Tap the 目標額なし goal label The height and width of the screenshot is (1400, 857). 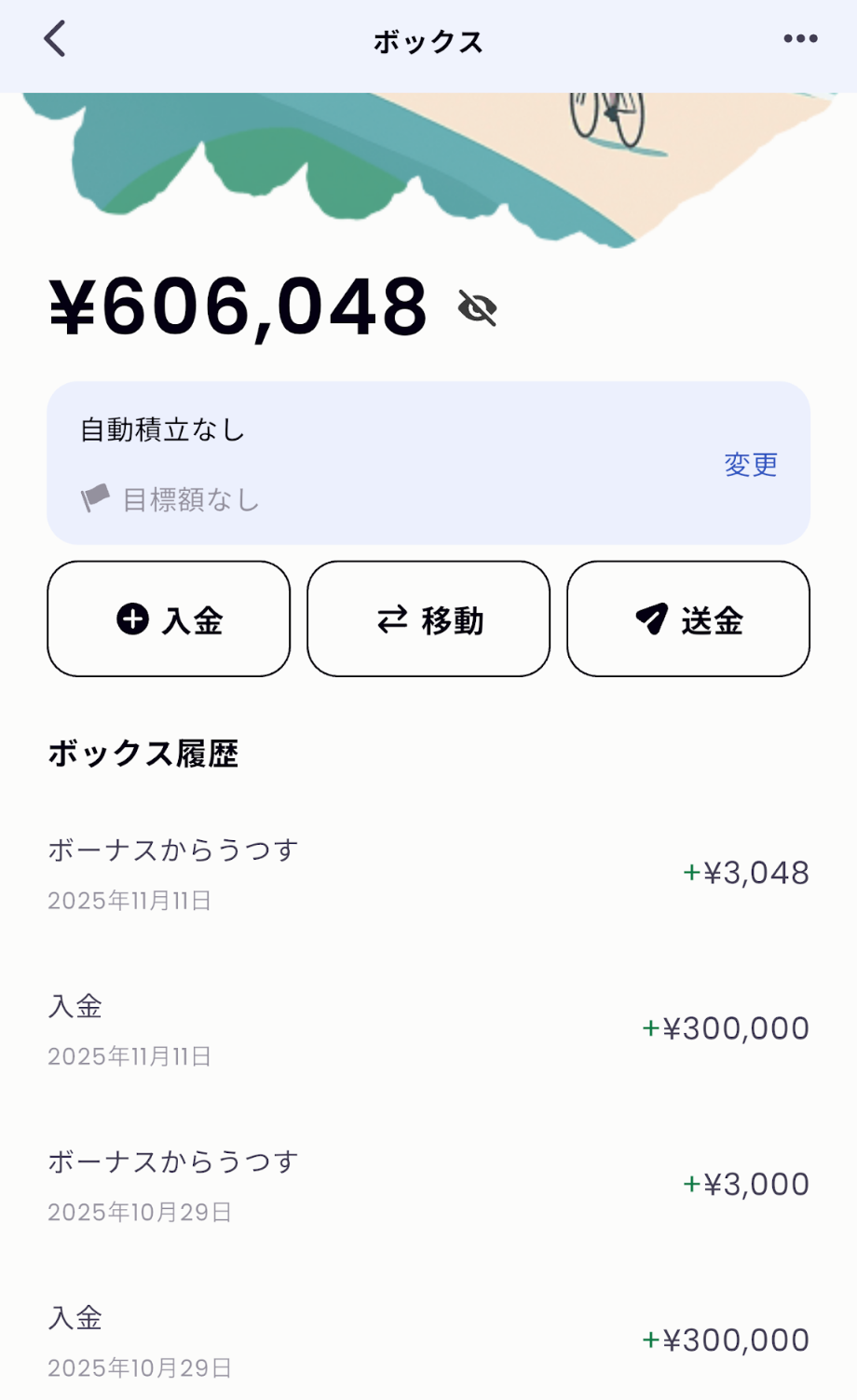[x=191, y=500]
